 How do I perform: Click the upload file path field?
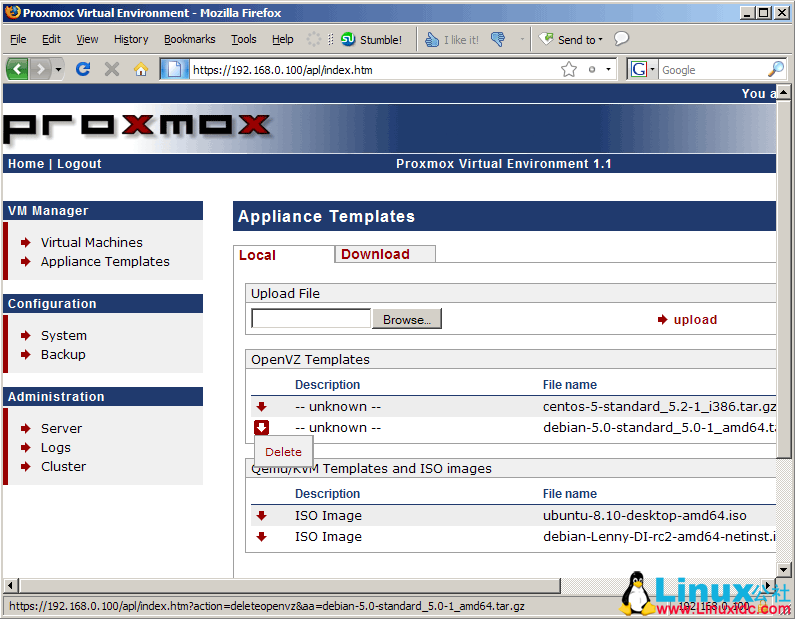coord(311,319)
